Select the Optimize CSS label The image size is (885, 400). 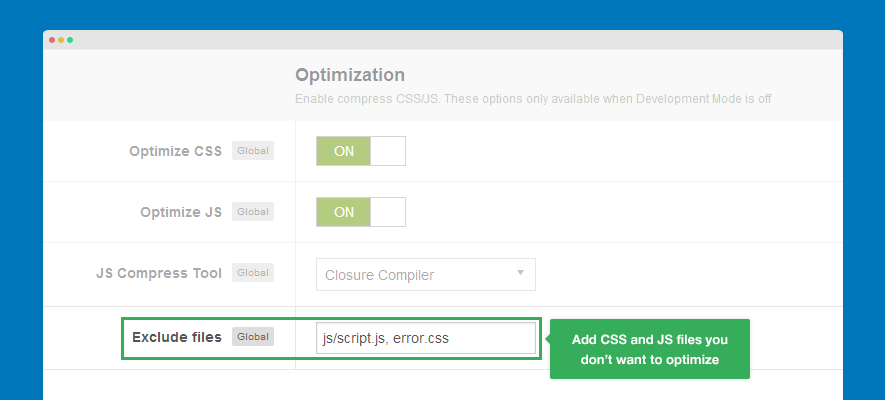[175, 152]
